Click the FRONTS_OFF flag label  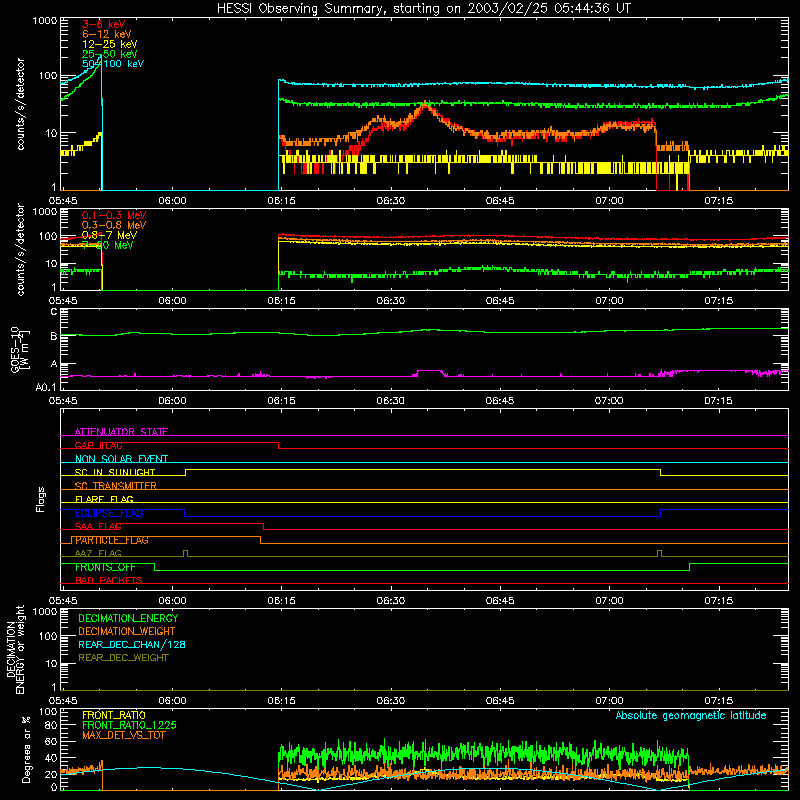[105, 567]
